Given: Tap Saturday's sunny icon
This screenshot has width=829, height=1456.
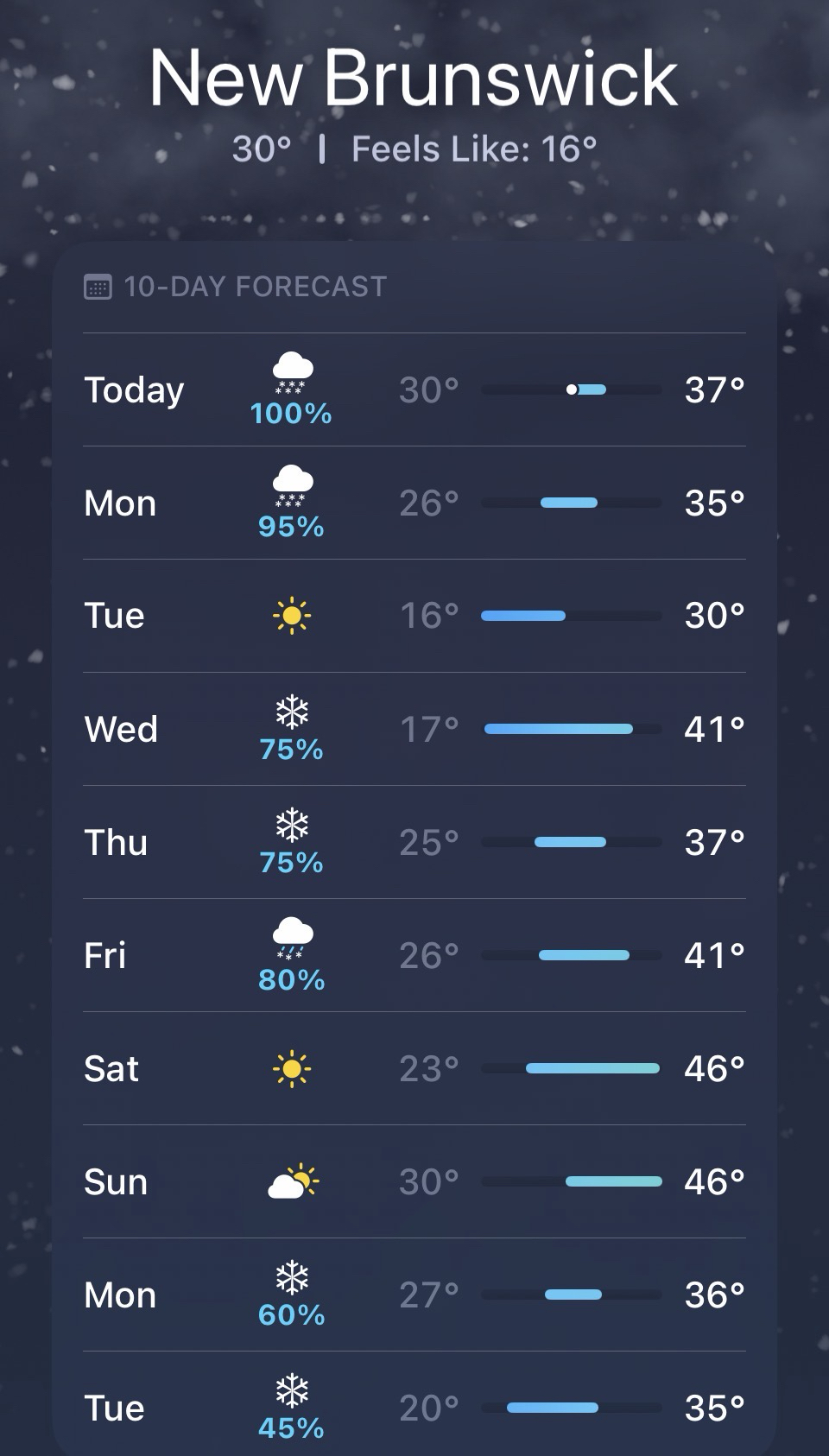Looking at the screenshot, I should 292,1068.
